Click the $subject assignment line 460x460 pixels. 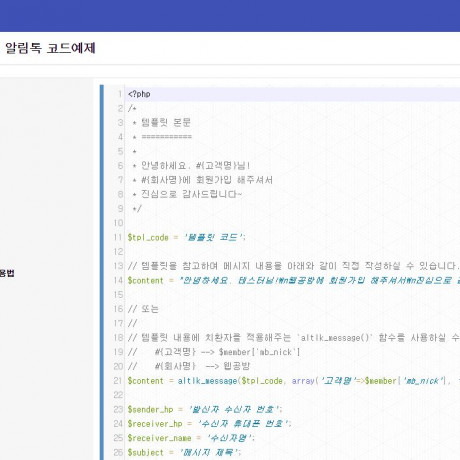click(184, 452)
